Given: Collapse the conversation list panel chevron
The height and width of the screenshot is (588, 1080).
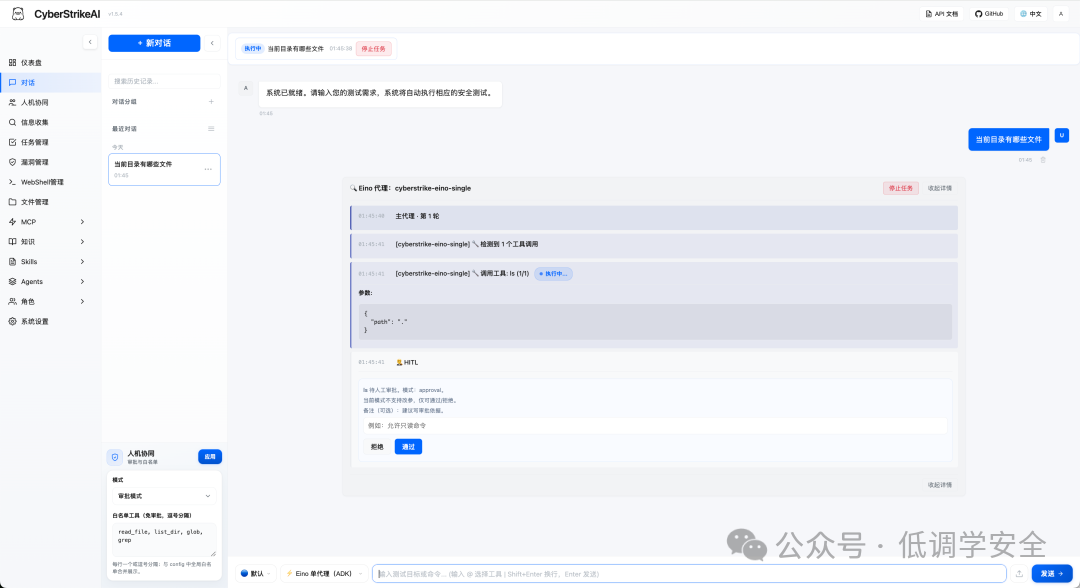Looking at the screenshot, I should [x=212, y=43].
